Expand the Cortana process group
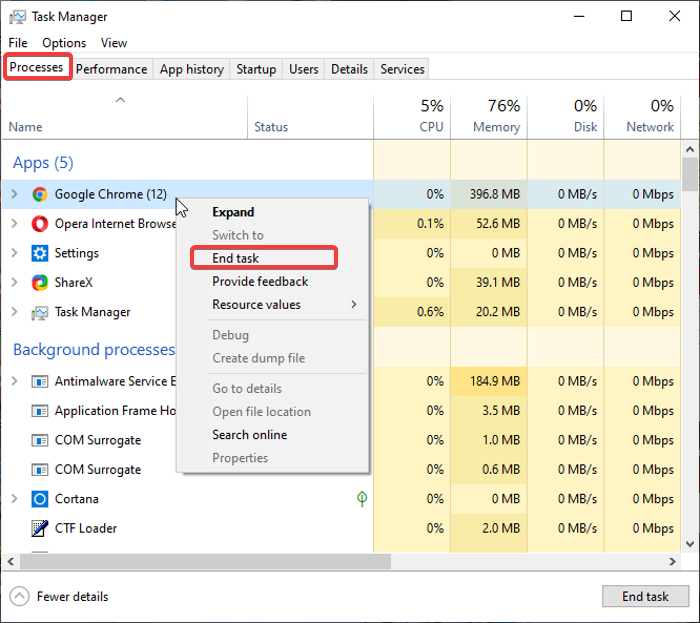This screenshot has height=623, width=700. pos(14,499)
